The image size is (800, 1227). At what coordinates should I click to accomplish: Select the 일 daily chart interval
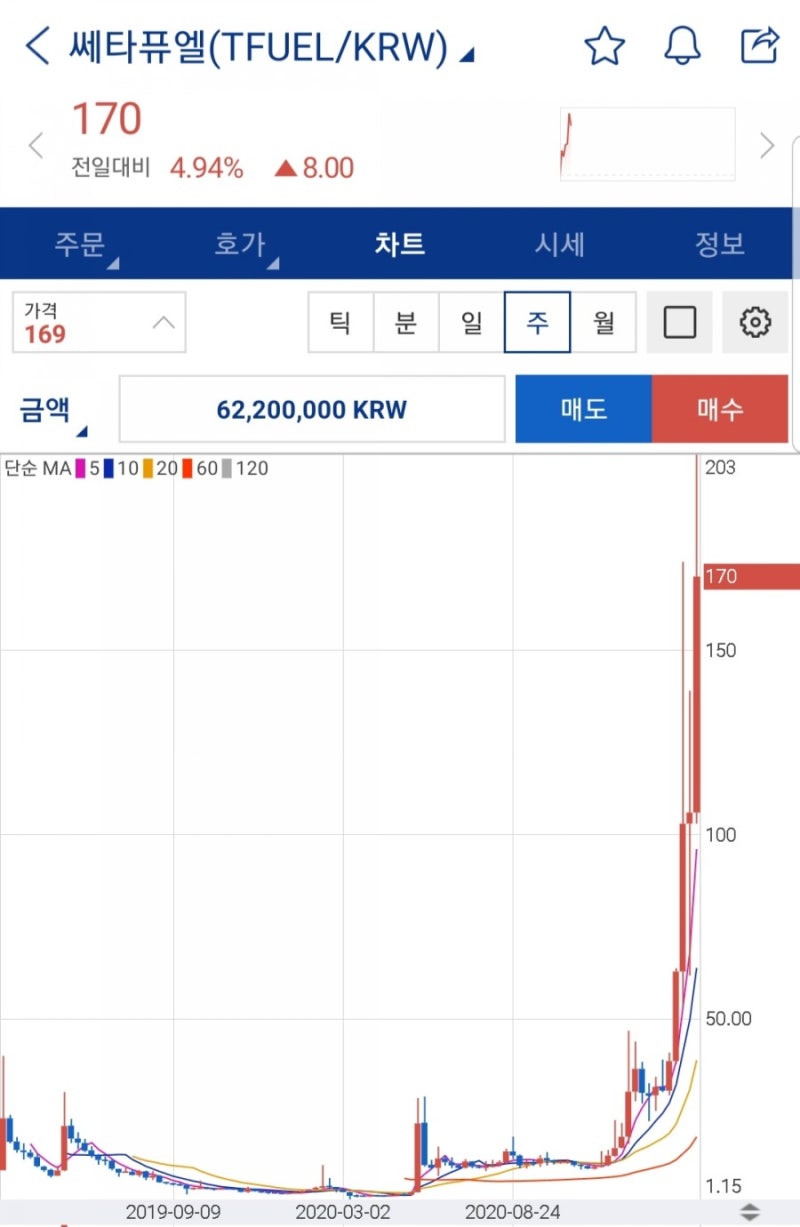coord(472,322)
